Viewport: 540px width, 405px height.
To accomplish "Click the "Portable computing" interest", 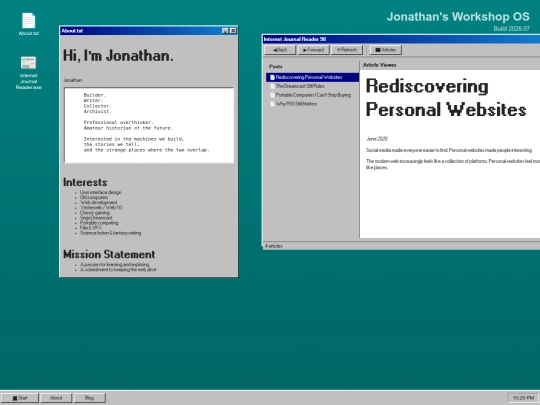I will tap(99, 223).
